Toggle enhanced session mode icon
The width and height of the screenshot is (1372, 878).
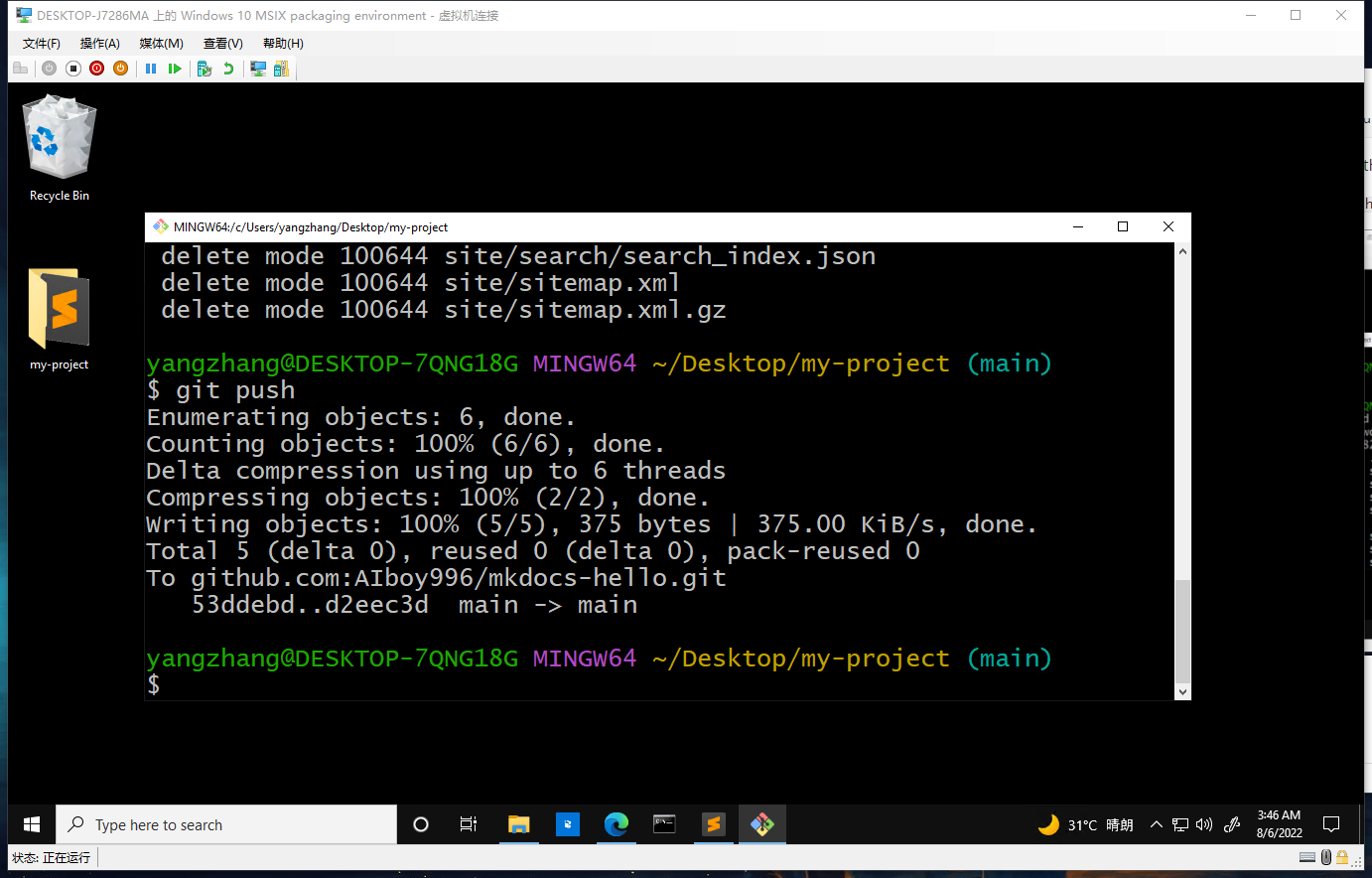click(258, 69)
